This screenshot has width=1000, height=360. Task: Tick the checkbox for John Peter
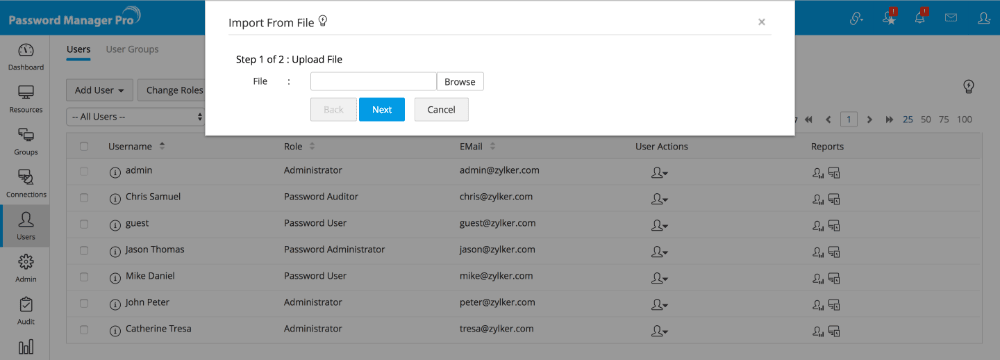[84, 303]
